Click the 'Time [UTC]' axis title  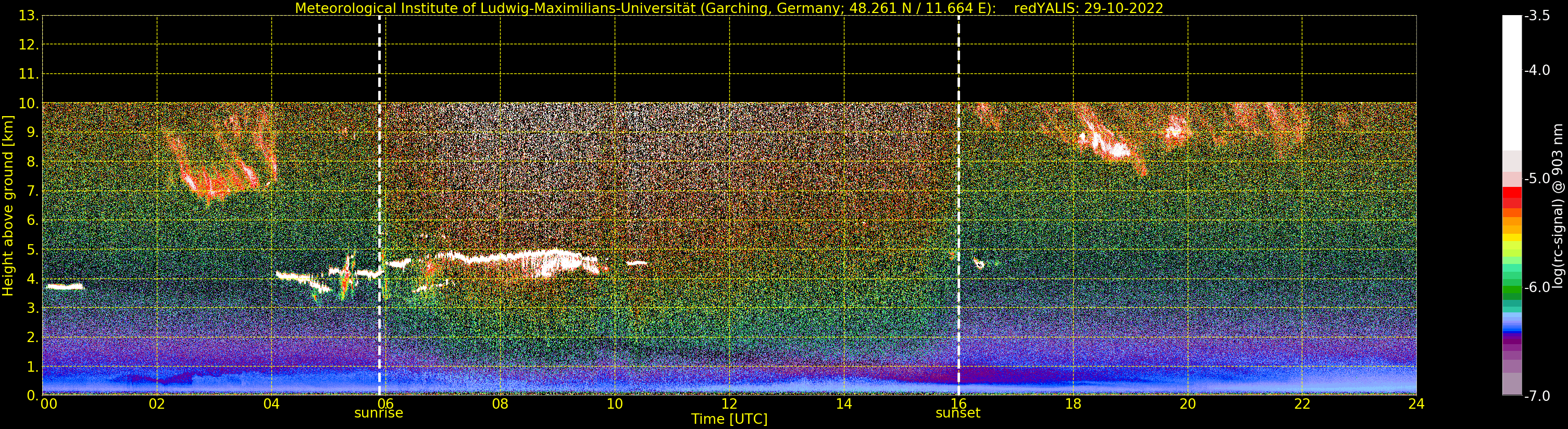point(729,419)
